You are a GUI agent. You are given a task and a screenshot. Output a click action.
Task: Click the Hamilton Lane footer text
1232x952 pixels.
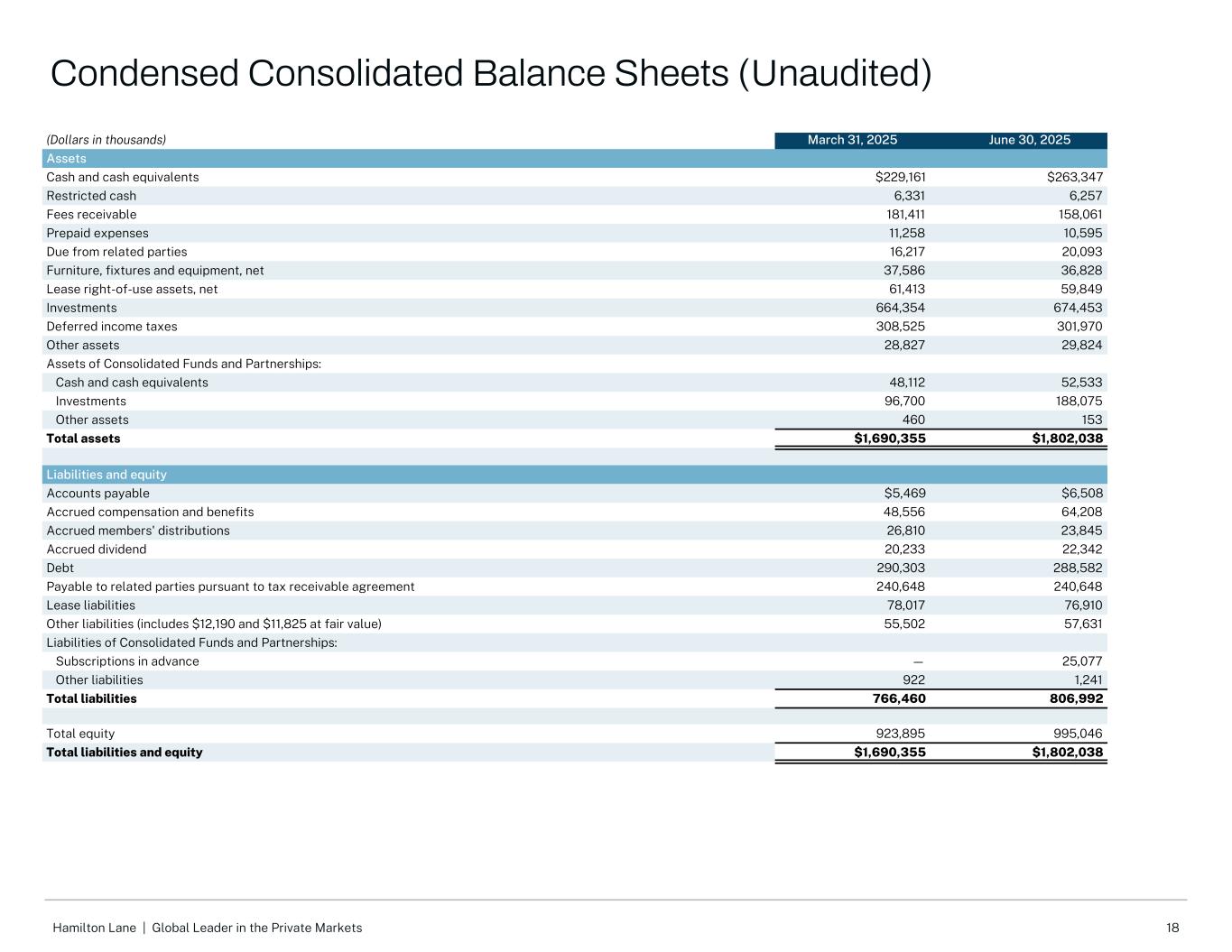pos(208,928)
